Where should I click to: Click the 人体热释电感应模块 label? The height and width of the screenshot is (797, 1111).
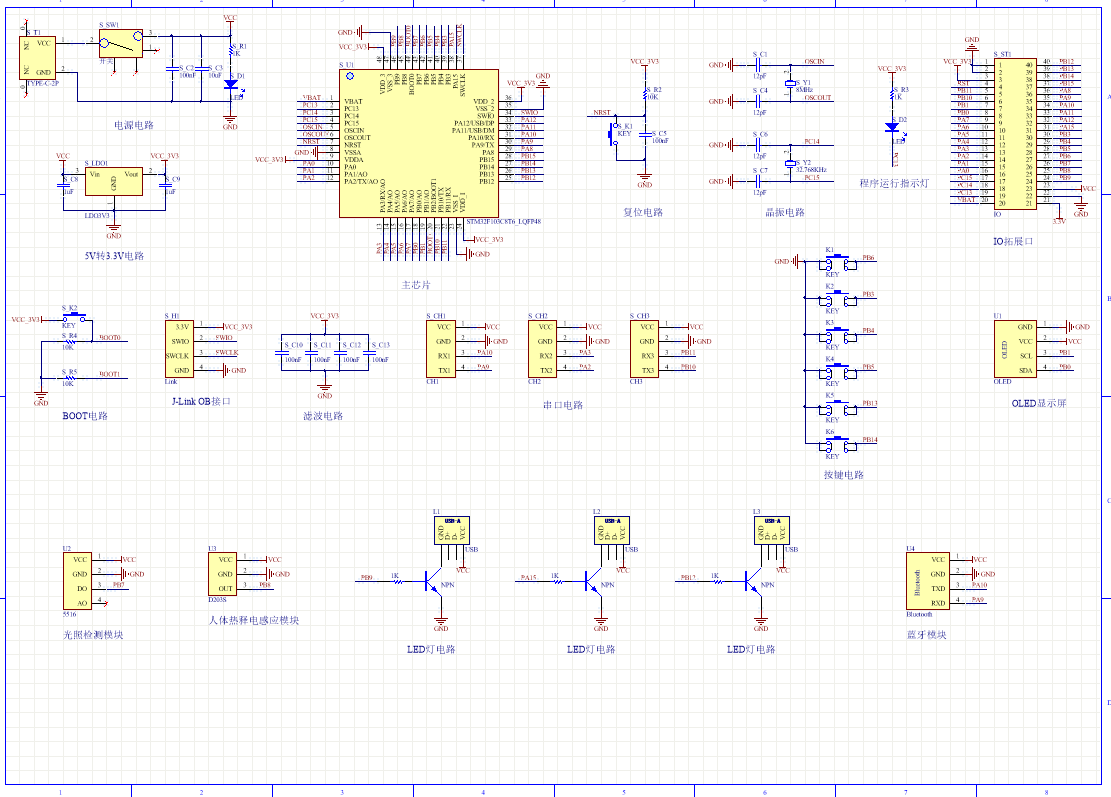point(254,620)
